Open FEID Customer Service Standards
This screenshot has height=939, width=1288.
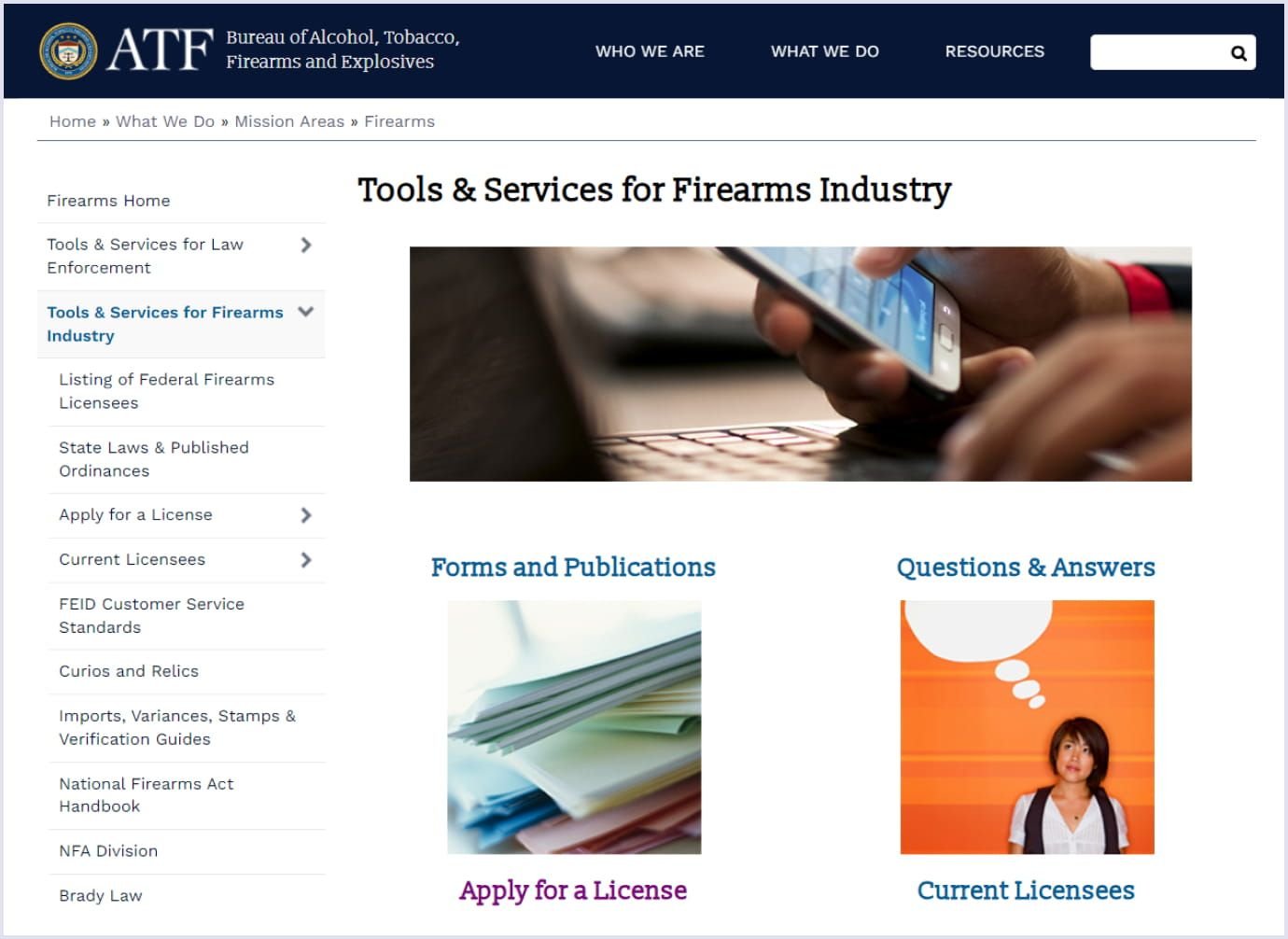coord(151,616)
